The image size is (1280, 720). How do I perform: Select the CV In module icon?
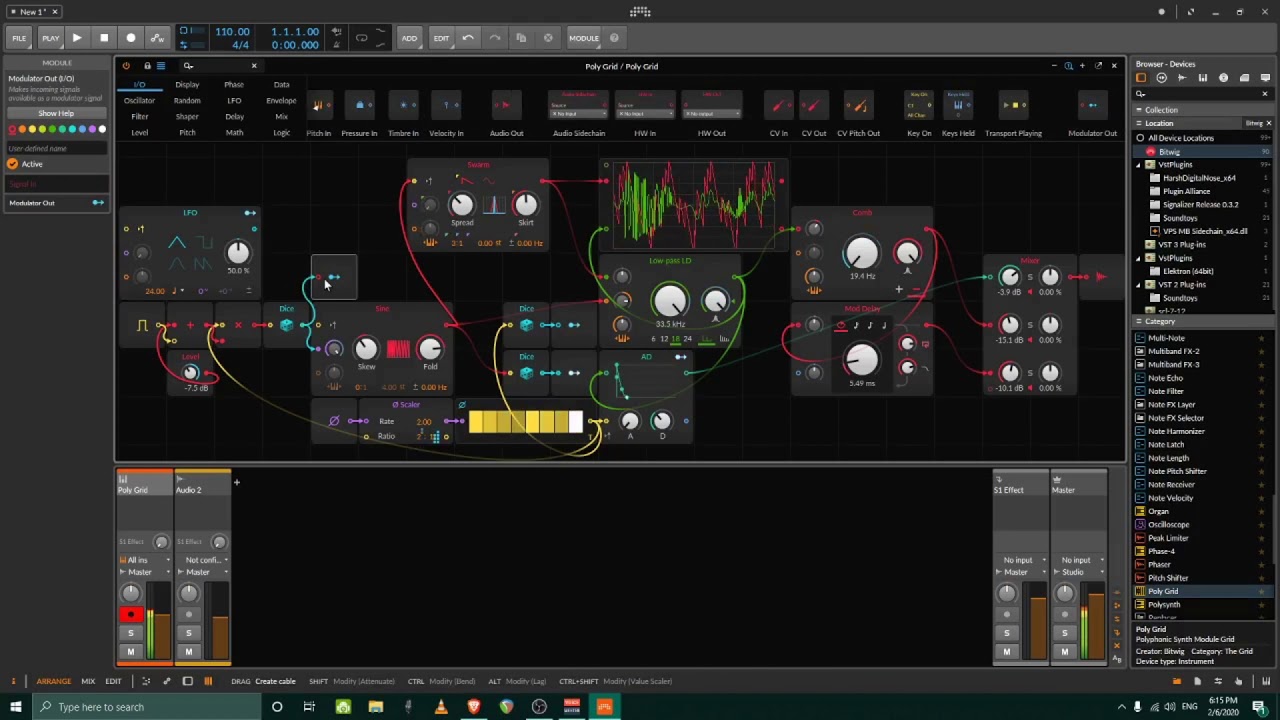(x=778, y=106)
